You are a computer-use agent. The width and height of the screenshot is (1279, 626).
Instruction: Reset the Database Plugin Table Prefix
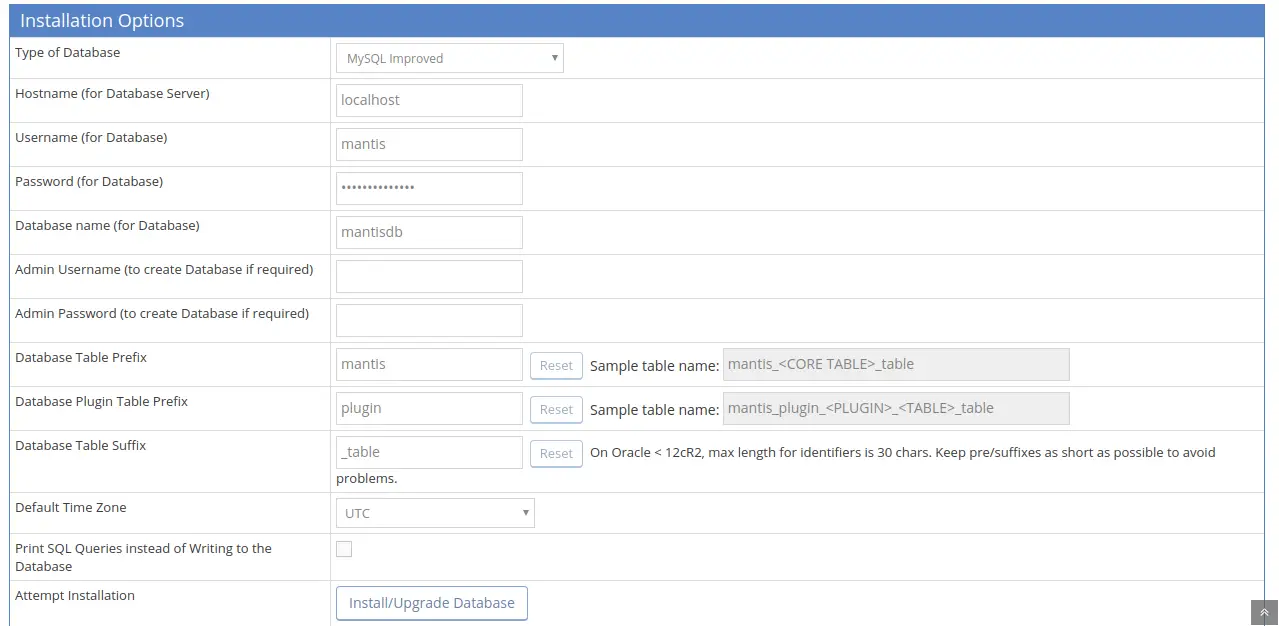point(556,409)
